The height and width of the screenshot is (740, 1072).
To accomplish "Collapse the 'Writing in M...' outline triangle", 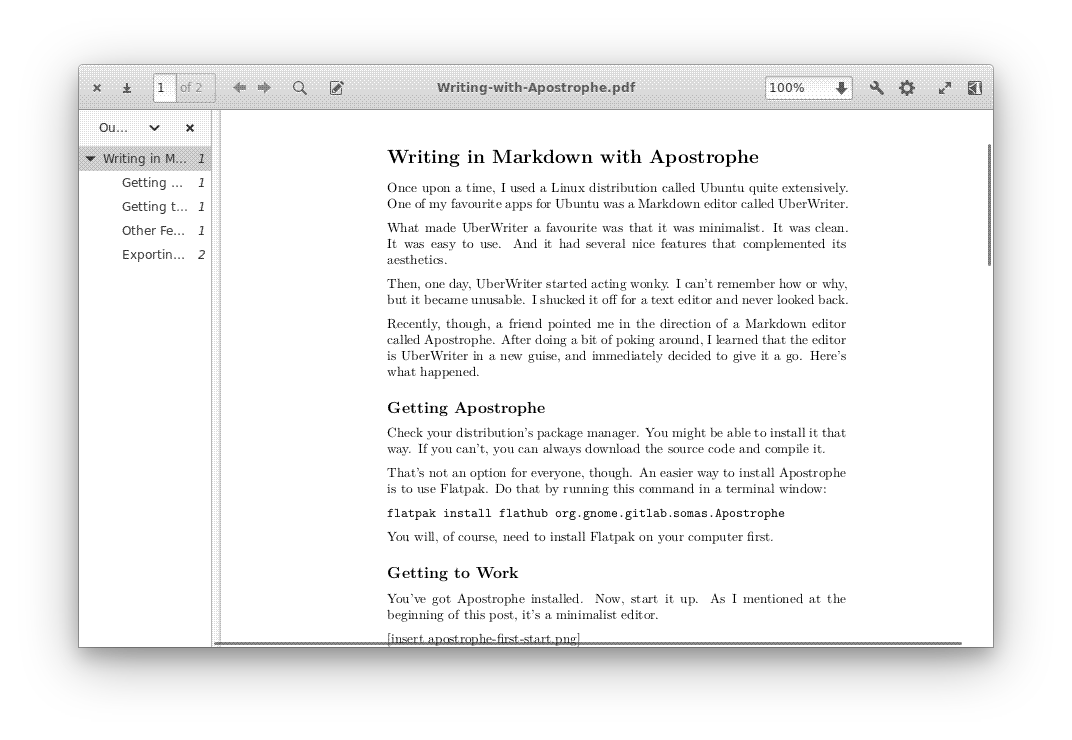I will (x=90, y=159).
